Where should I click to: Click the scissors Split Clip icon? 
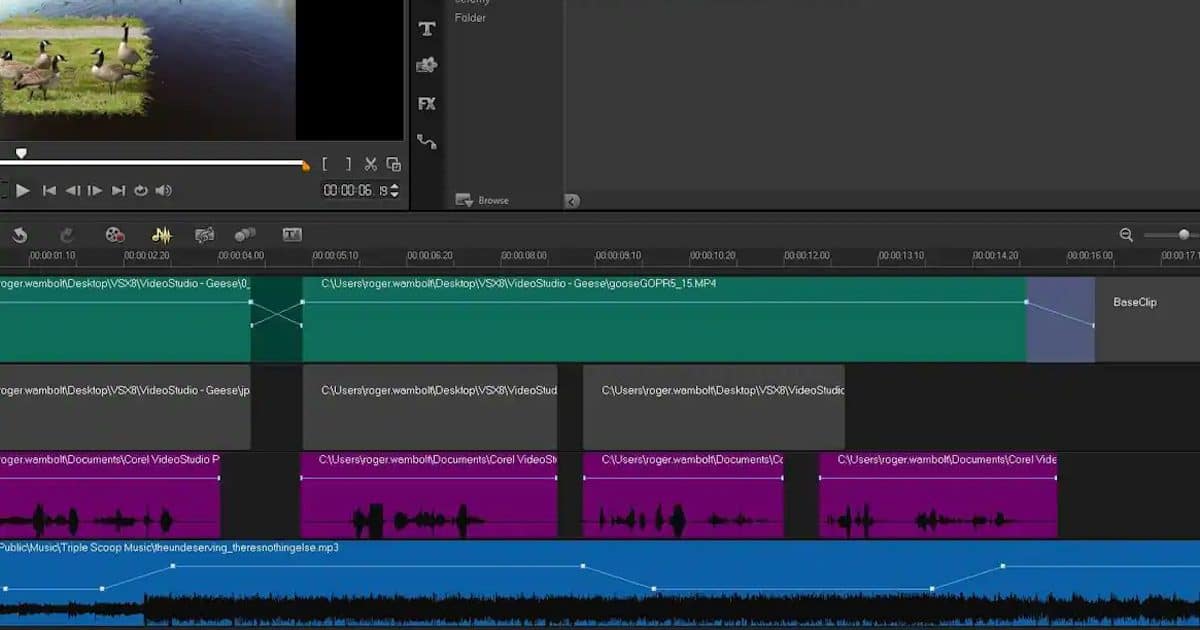coord(371,163)
